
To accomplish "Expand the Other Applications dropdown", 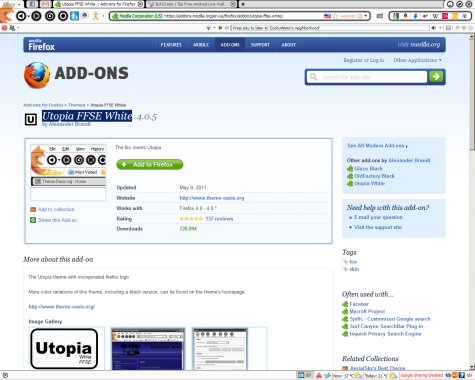I will [417, 60].
